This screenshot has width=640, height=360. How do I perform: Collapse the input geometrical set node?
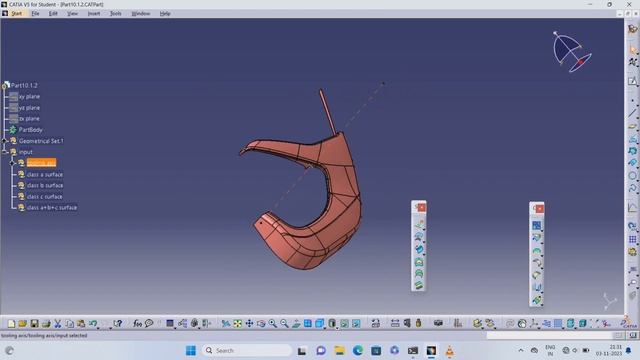tap(5, 152)
